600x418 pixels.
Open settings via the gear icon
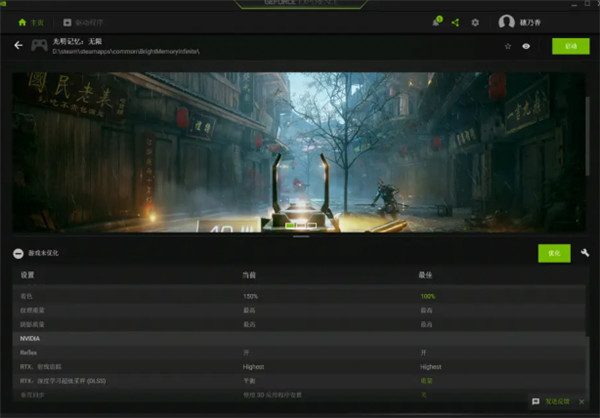tap(475, 23)
